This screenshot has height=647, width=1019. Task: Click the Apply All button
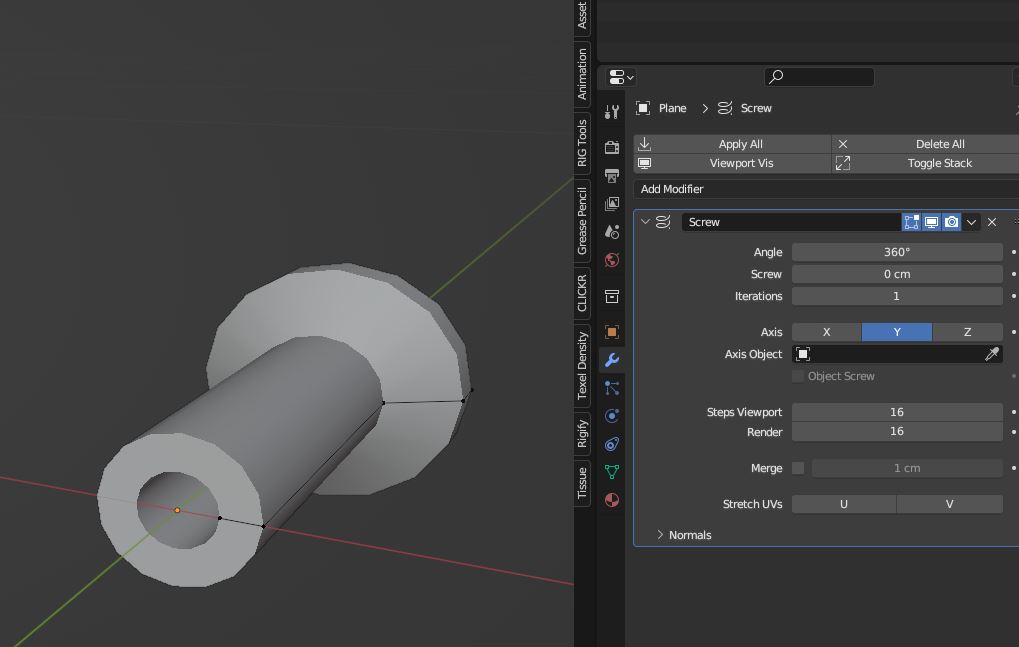coord(740,144)
